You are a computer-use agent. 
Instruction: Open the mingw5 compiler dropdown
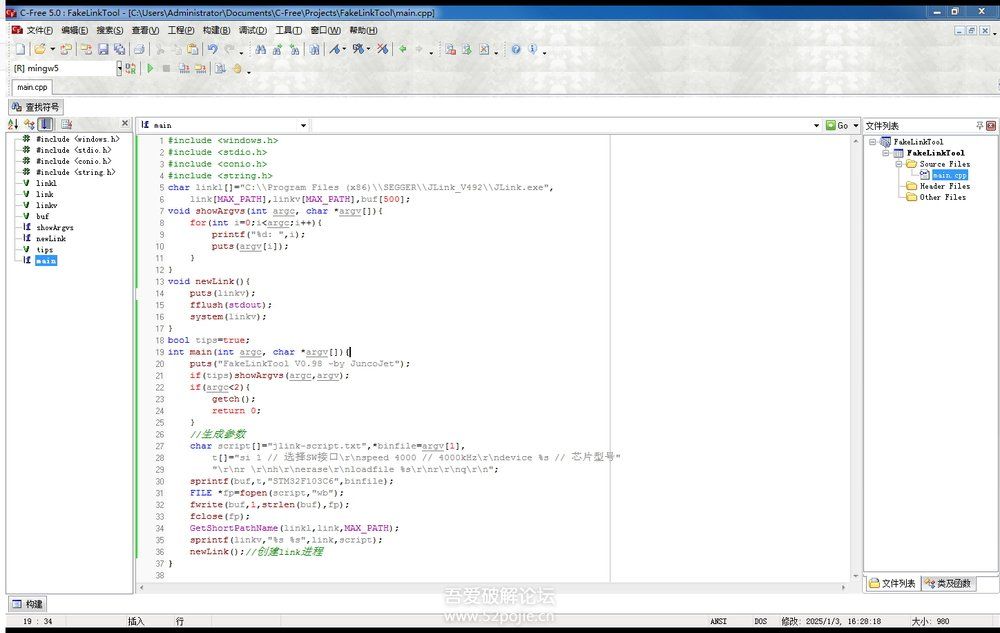tap(119, 69)
